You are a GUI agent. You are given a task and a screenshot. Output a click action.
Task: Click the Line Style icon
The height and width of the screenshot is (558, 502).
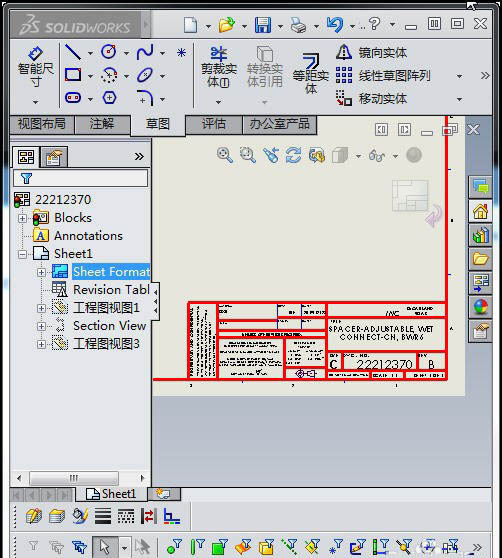pos(126,516)
